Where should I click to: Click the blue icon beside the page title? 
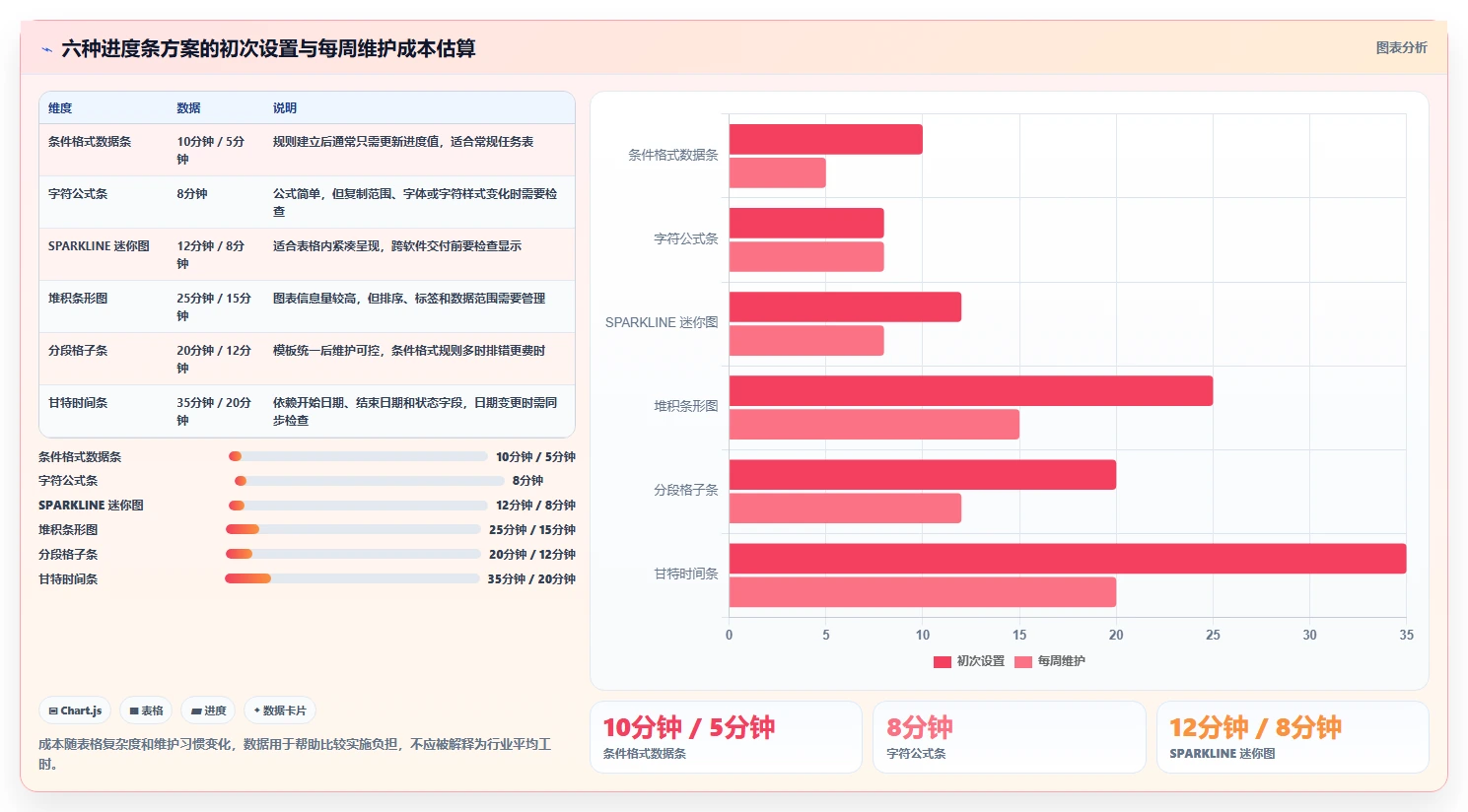[x=46, y=49]
